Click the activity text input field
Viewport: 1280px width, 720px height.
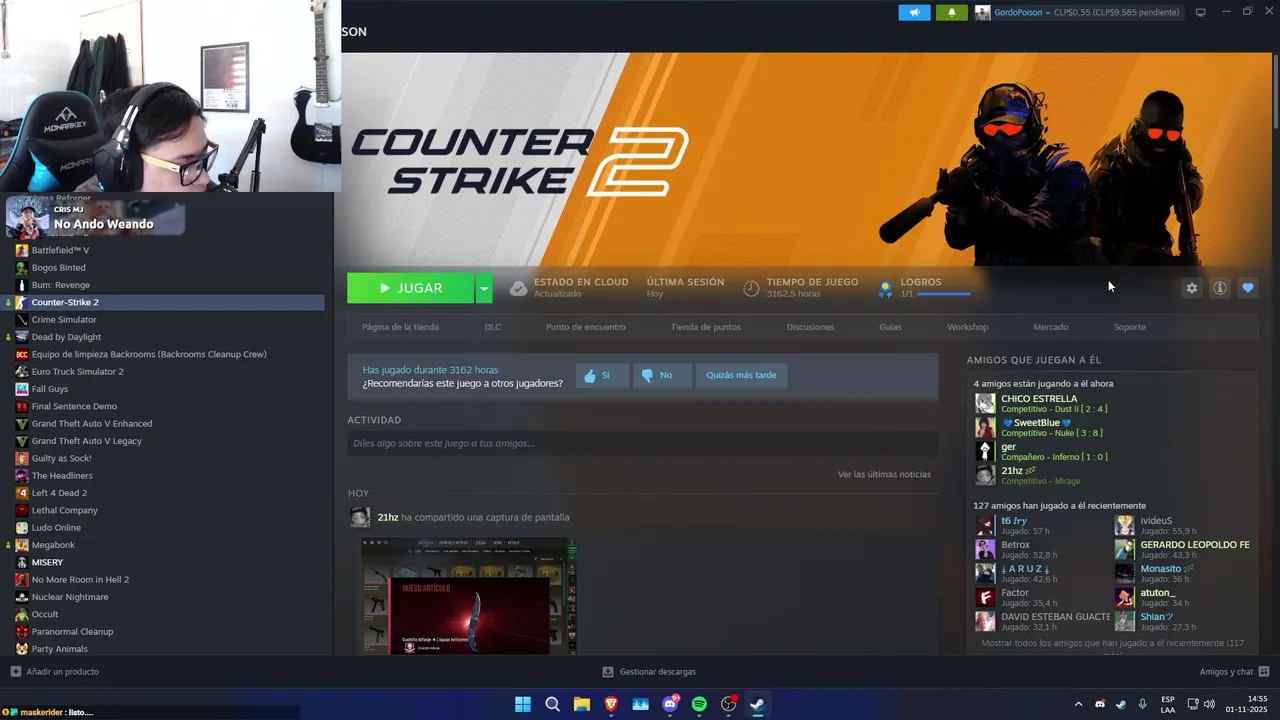(643, 443)
